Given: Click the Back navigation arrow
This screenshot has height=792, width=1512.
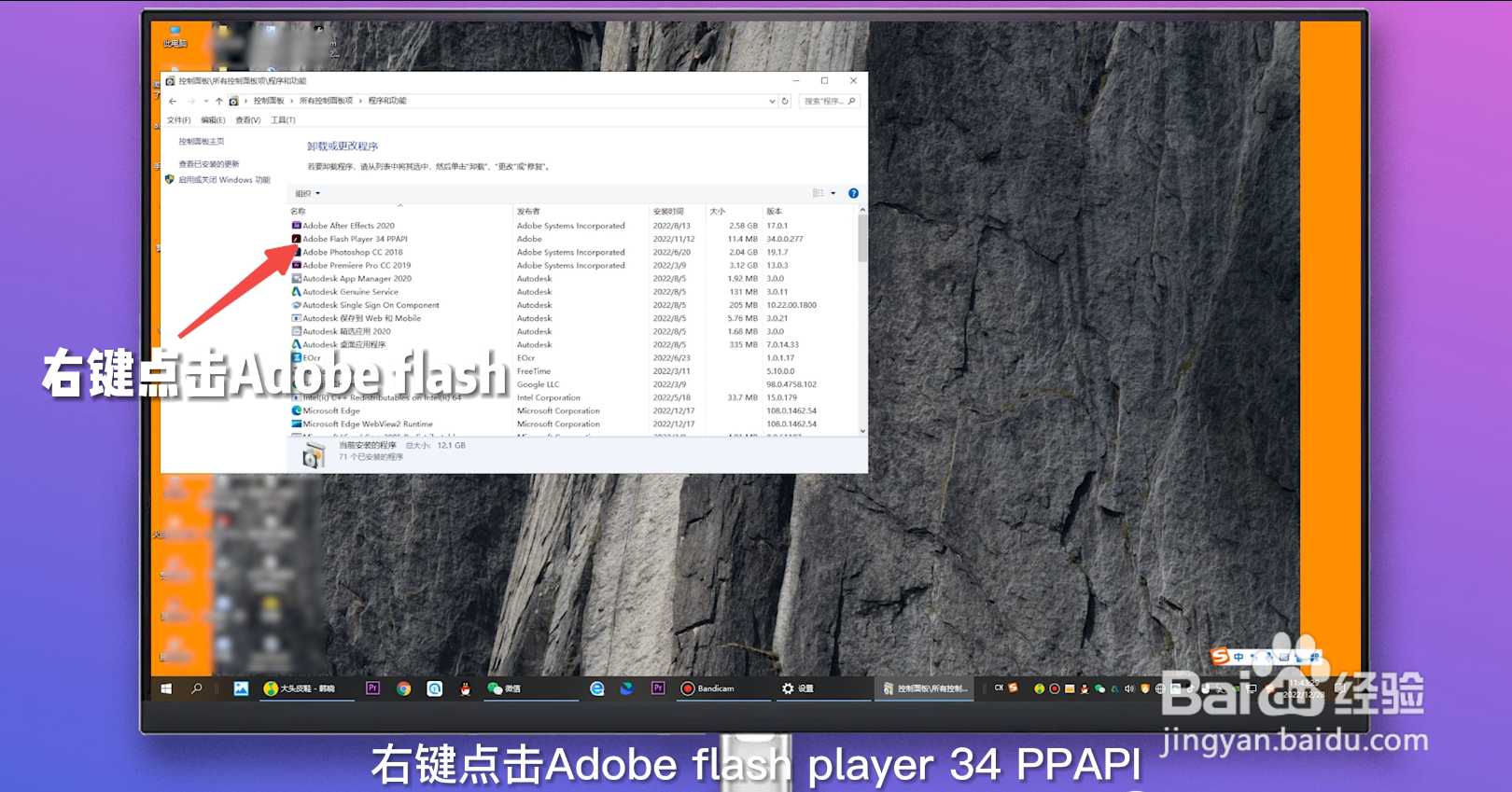Looking at the screenshot, I should (173, 101).
